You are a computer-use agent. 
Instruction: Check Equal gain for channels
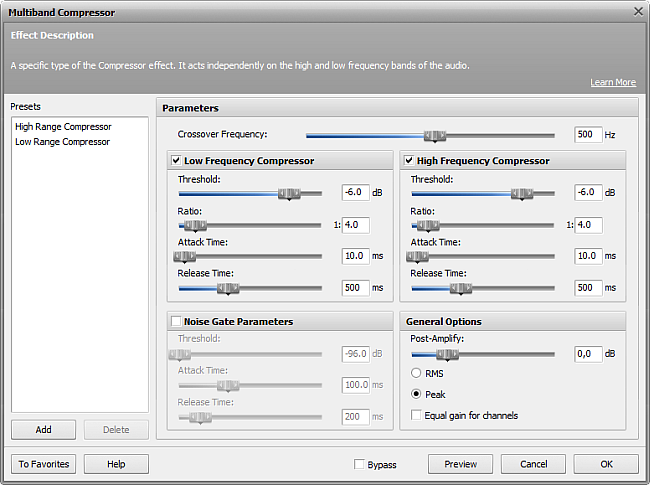pyautogui.click(x=416, y=415)
